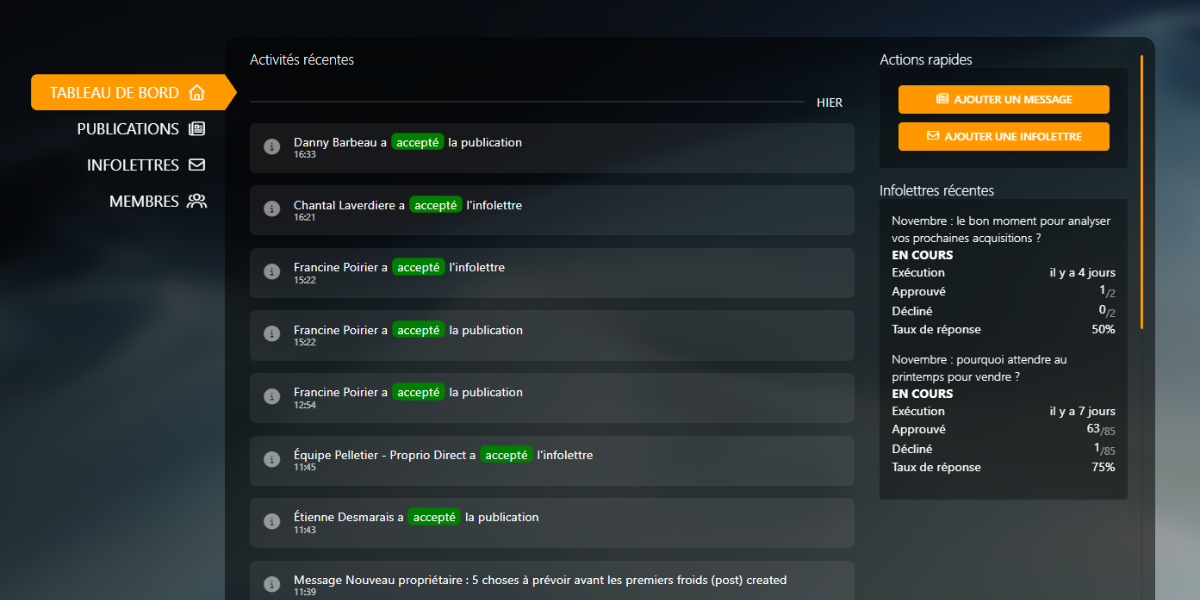Image resolution: width=1200 pixels, height=600 pixels.
Task: Click info icon on Message Nouveau propriétaire row
Action: tap(271, 584)
